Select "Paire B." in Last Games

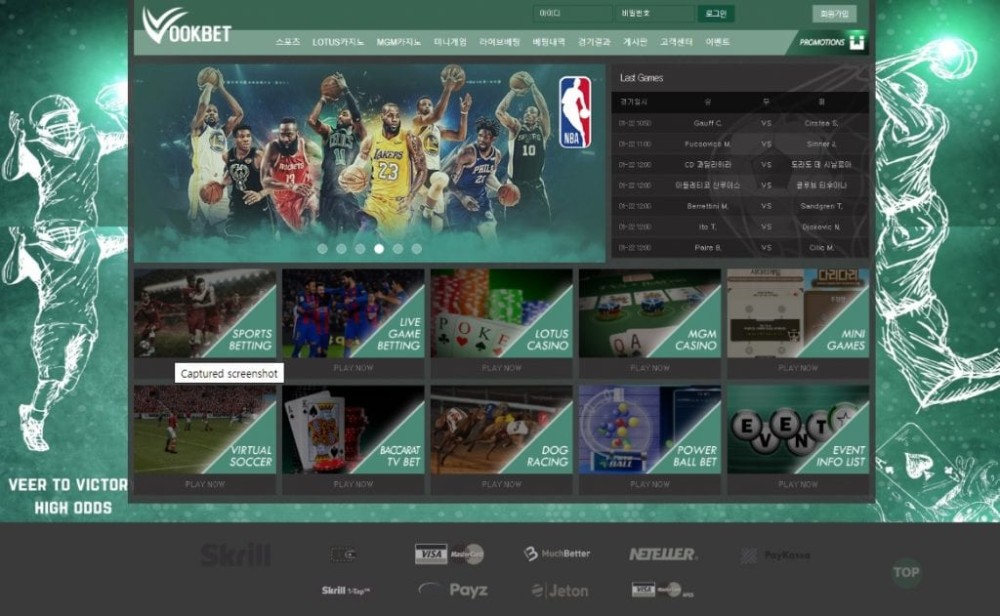707,247
